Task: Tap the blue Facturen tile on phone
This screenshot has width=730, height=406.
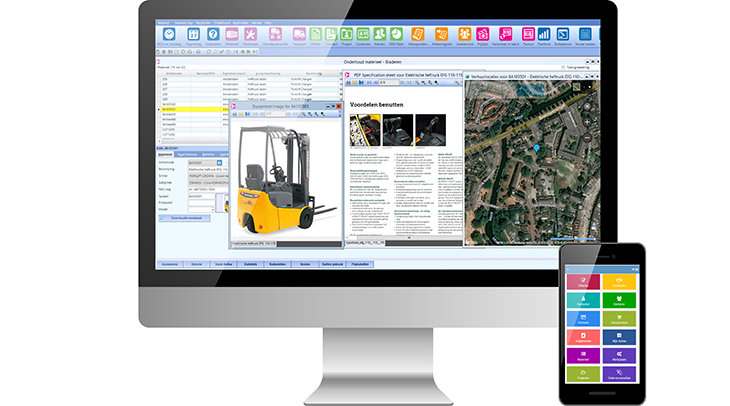Action: pos(583,319)
